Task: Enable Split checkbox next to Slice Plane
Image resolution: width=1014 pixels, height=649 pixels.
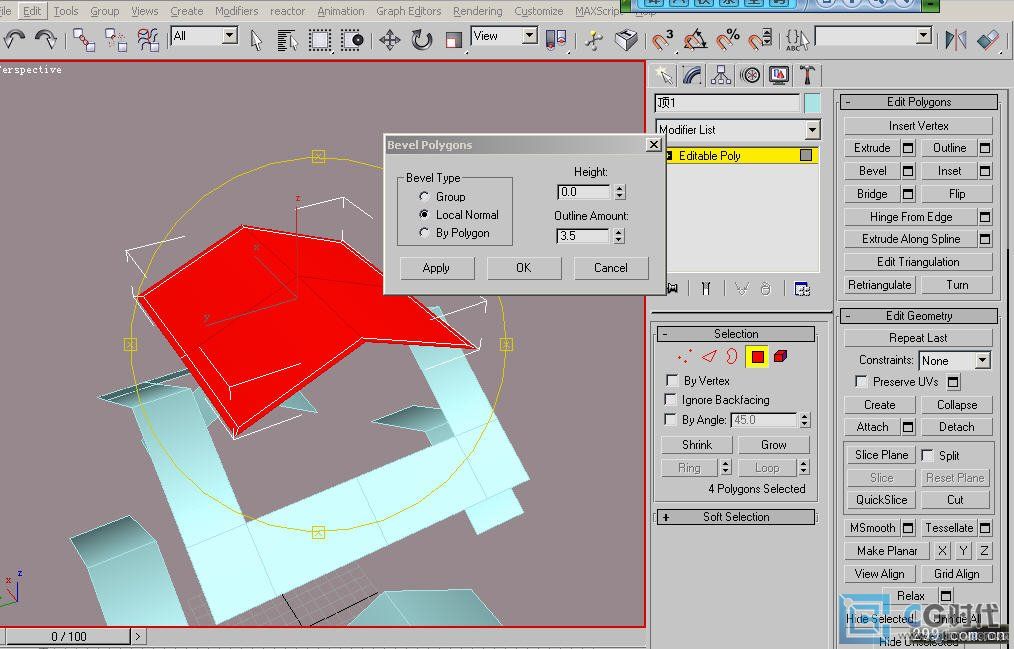Action: (x=927, y=455)
